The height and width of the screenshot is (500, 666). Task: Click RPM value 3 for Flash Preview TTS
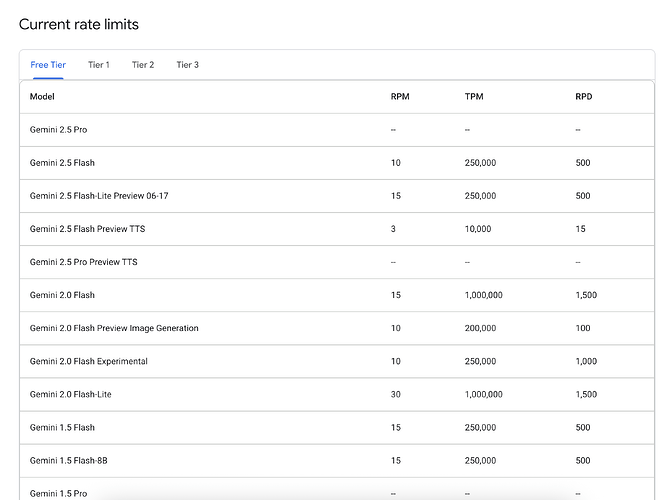[x=393, y=229]
